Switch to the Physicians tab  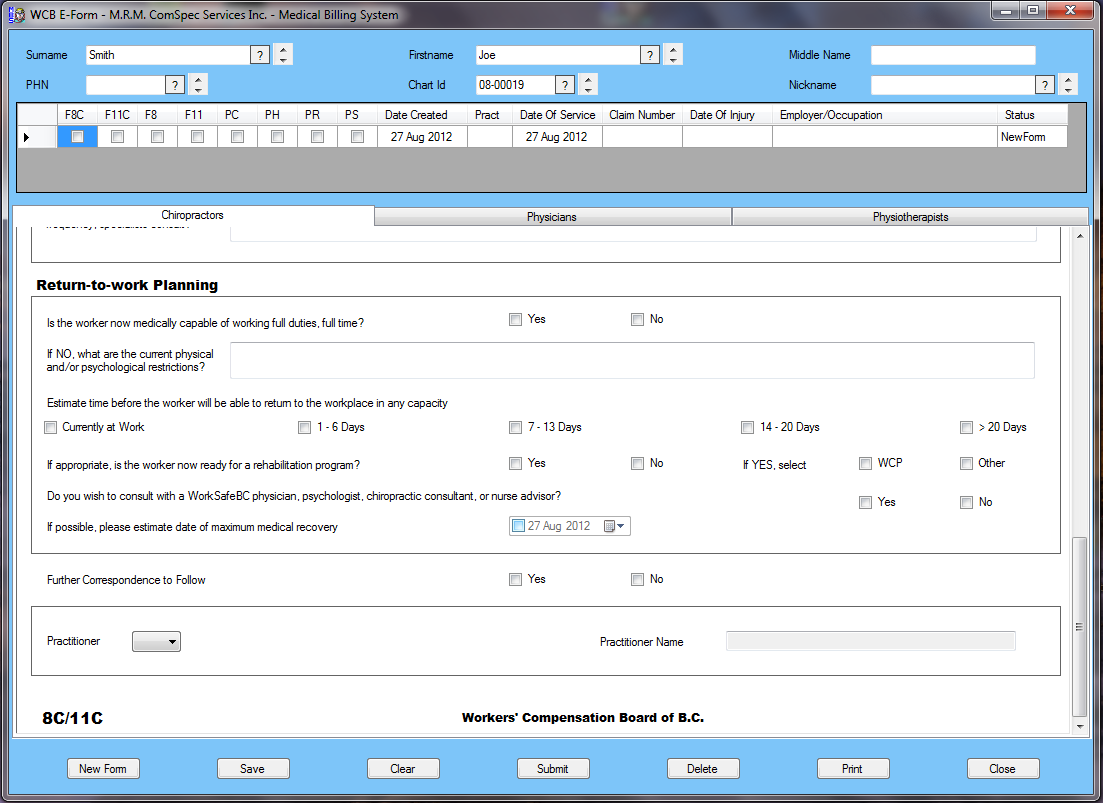[x=552, y=217]
